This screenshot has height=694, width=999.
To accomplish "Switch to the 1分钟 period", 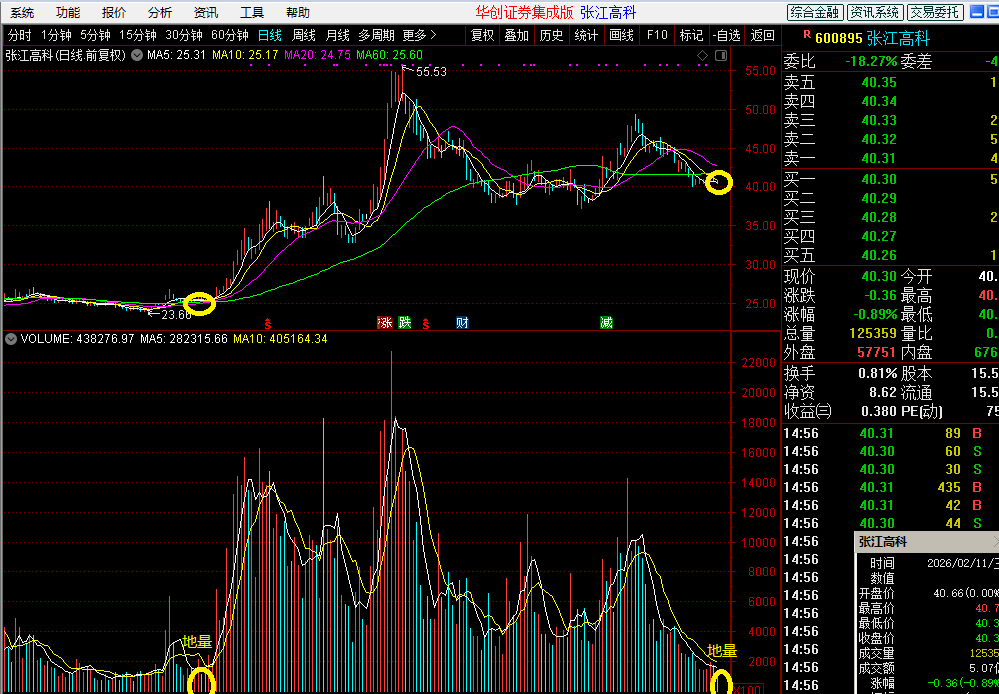I will tap(56, 35).
